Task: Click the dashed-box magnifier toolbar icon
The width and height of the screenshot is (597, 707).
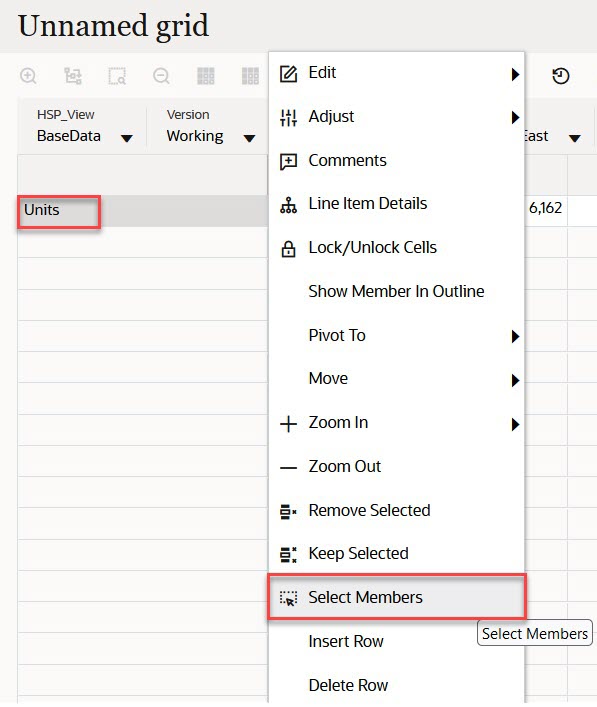Action: [x=117, y=76]
